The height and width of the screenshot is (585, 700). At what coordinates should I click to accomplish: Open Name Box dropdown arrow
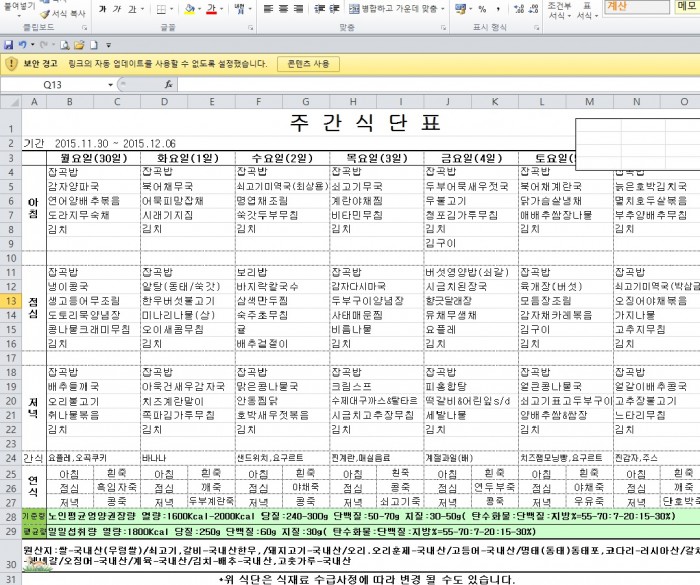click(110, 84)
